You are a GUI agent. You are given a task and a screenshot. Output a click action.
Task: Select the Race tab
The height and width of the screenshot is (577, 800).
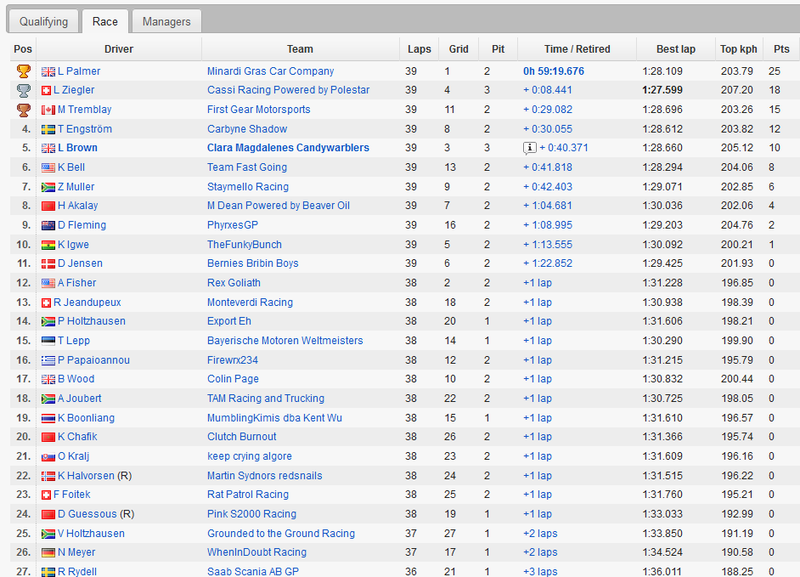point(105,21)
